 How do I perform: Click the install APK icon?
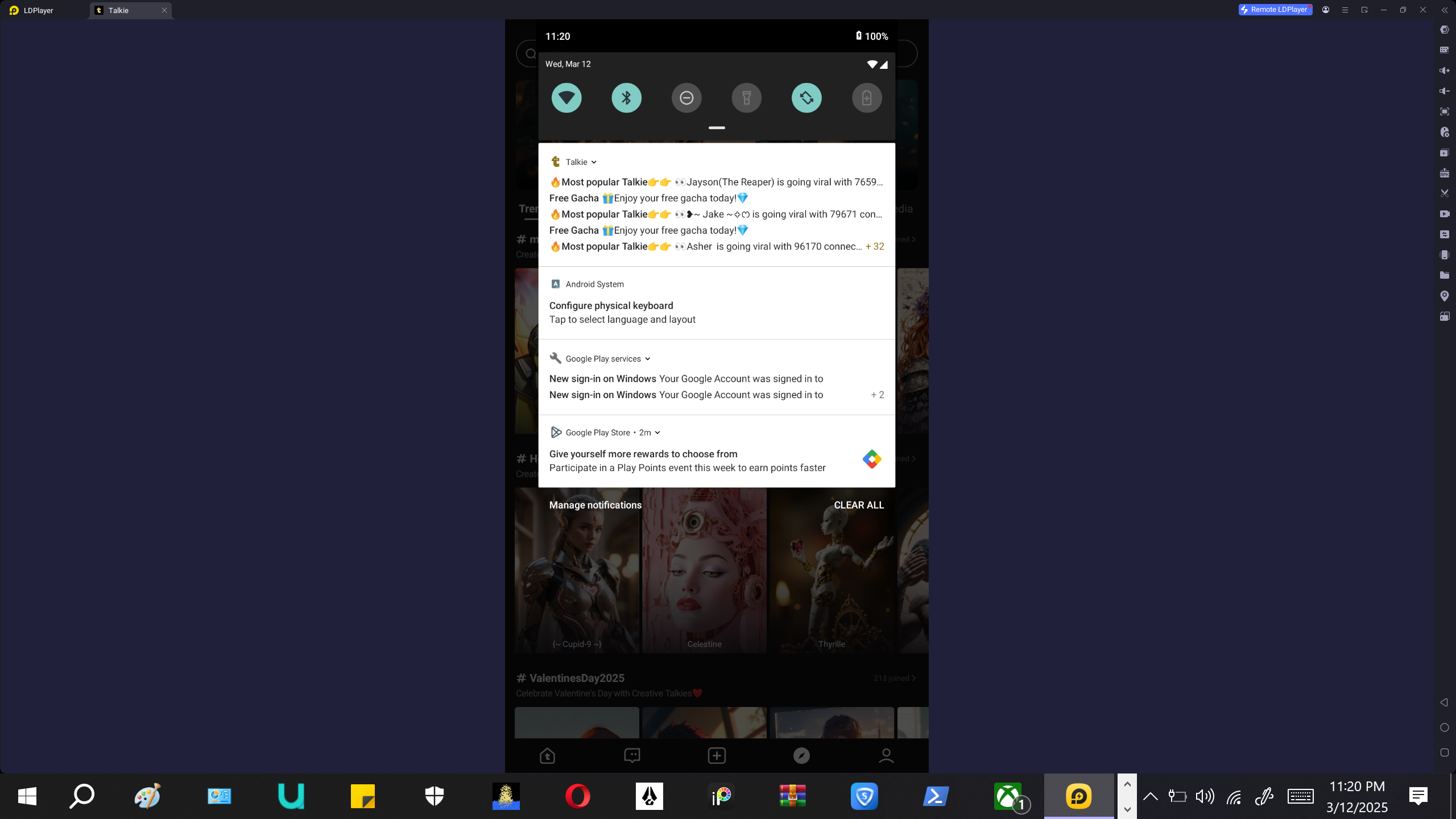(1444, 173)
